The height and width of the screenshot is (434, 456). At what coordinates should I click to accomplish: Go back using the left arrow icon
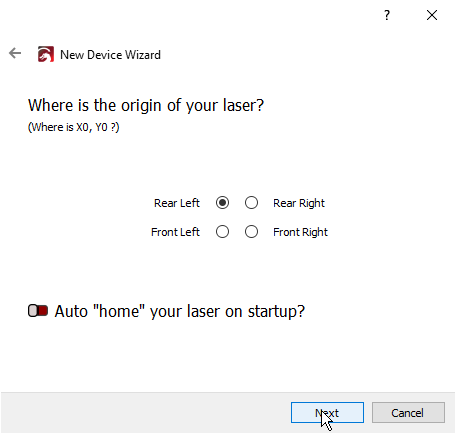[x=15, y=53]
